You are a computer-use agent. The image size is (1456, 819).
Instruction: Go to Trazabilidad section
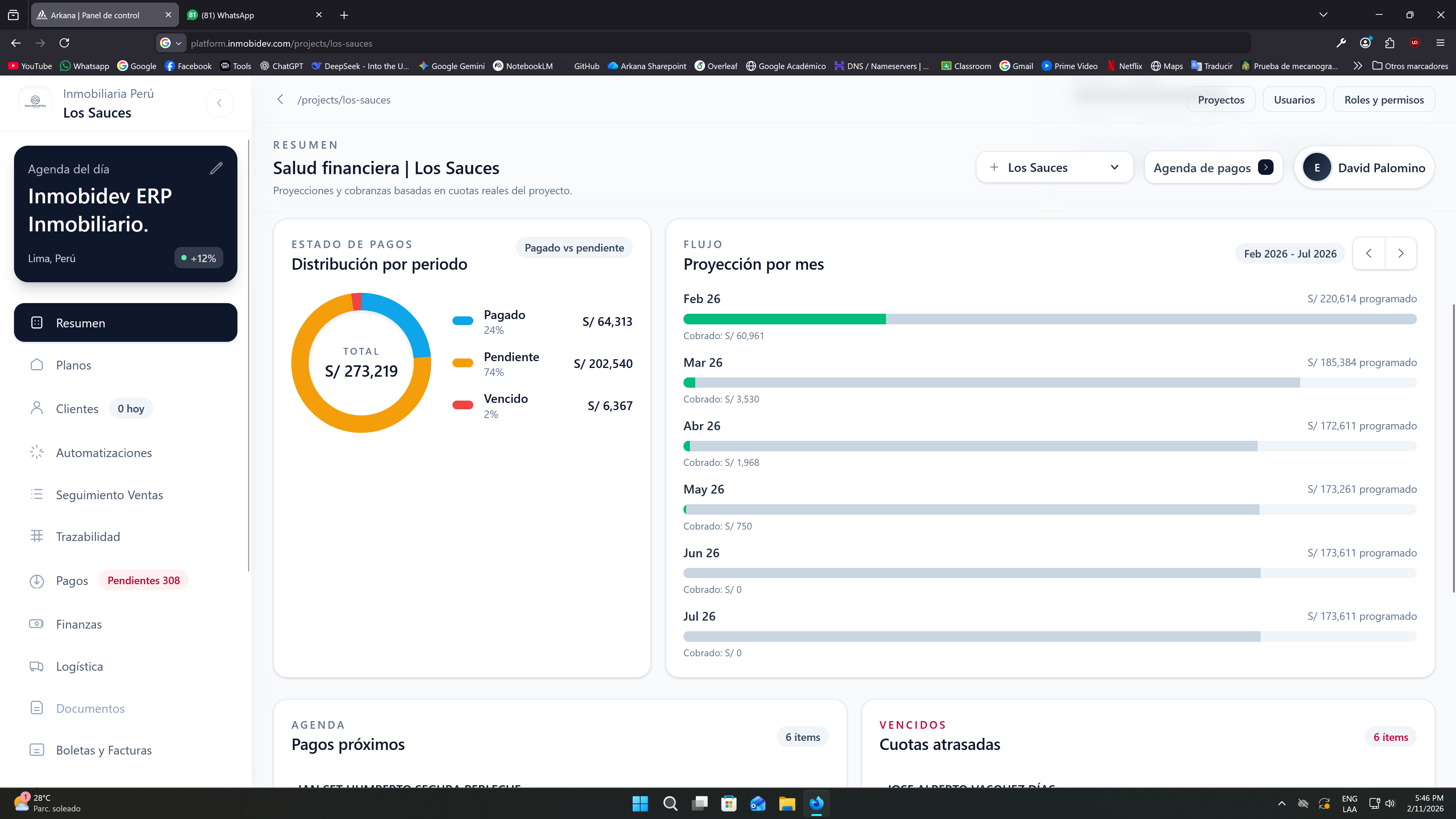pos(88,536)
